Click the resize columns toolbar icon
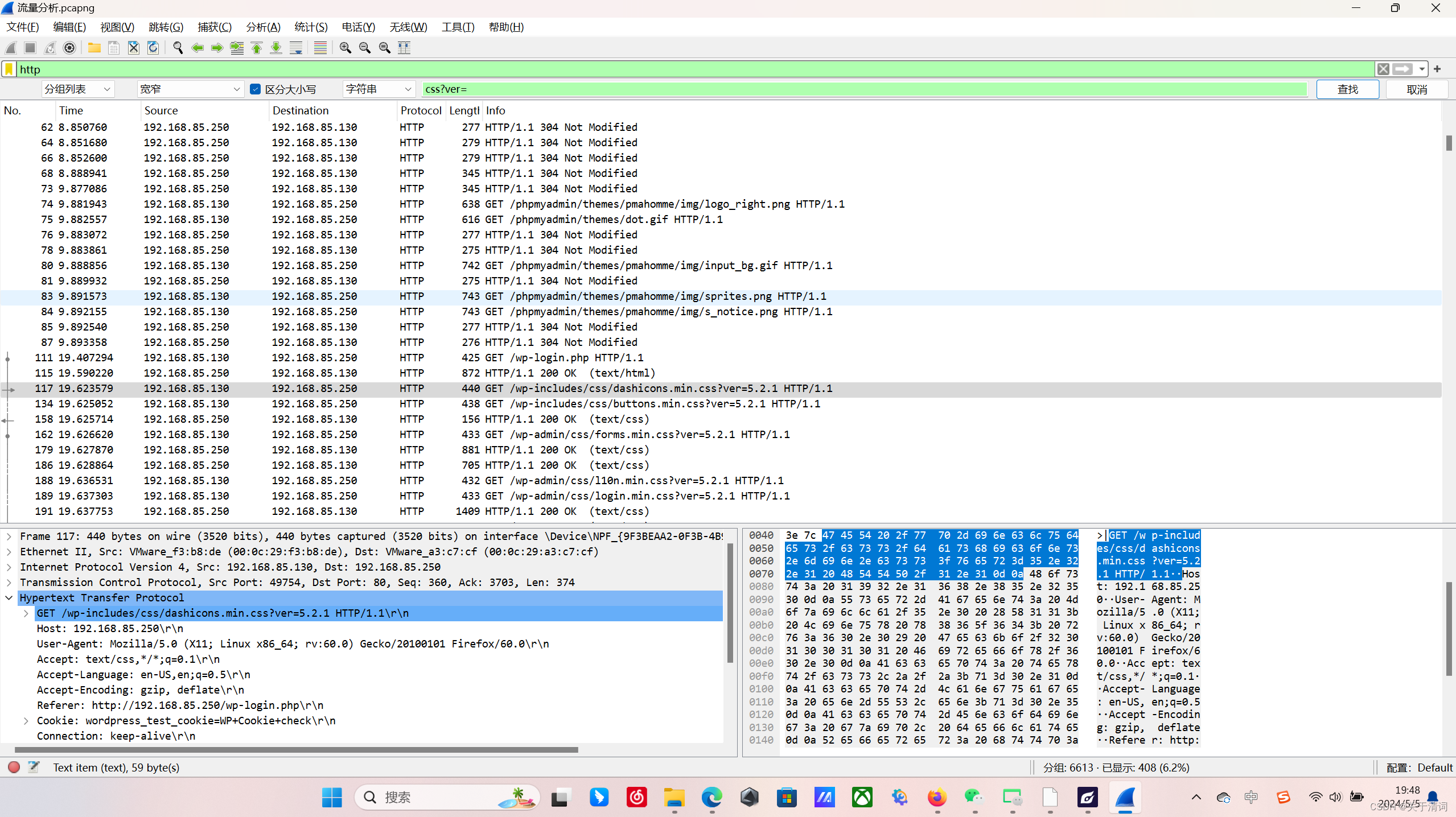The width and height of the screenshot is (1456, 817). [x=404, y=48]
